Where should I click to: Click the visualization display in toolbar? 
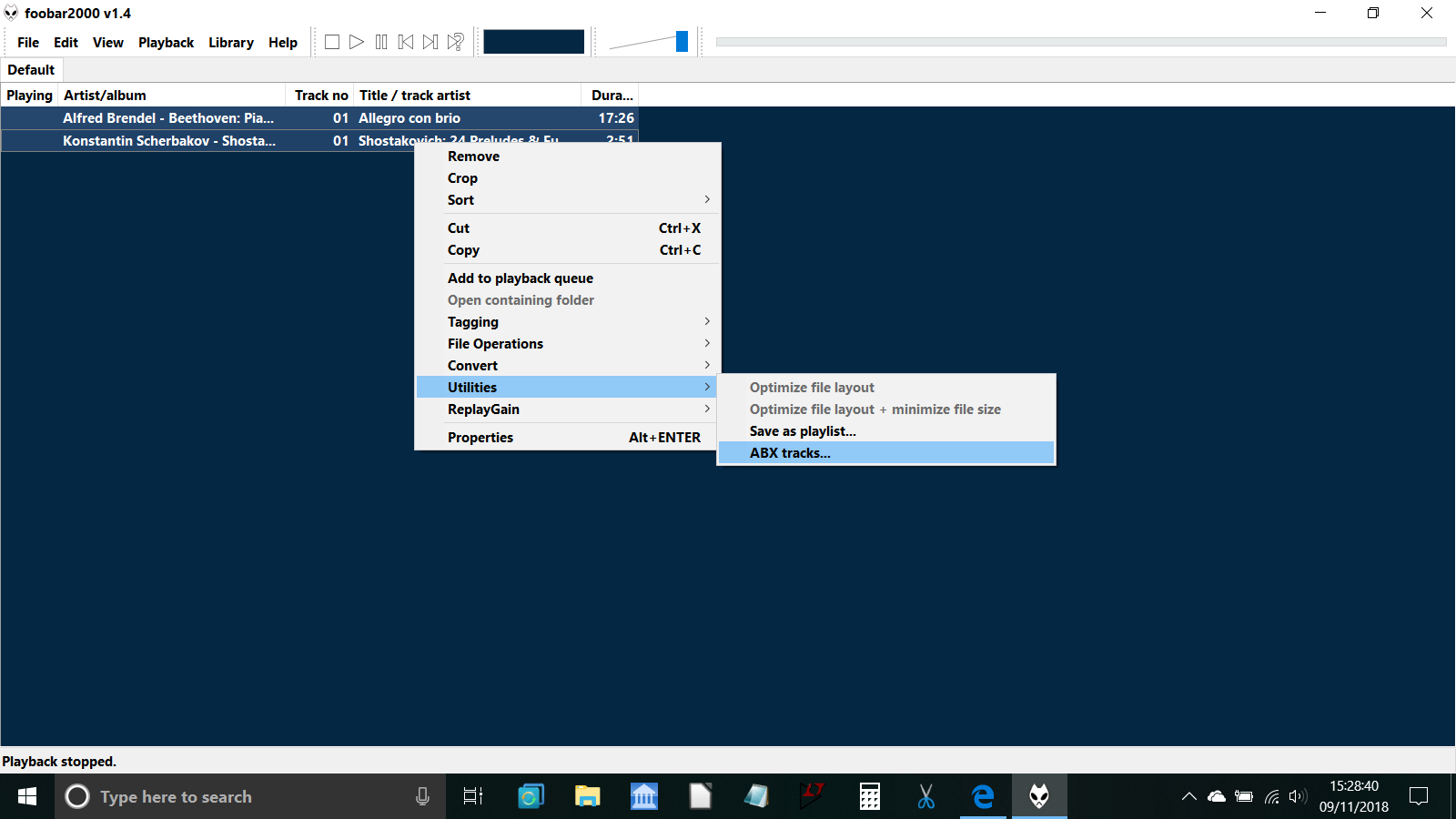533,42
